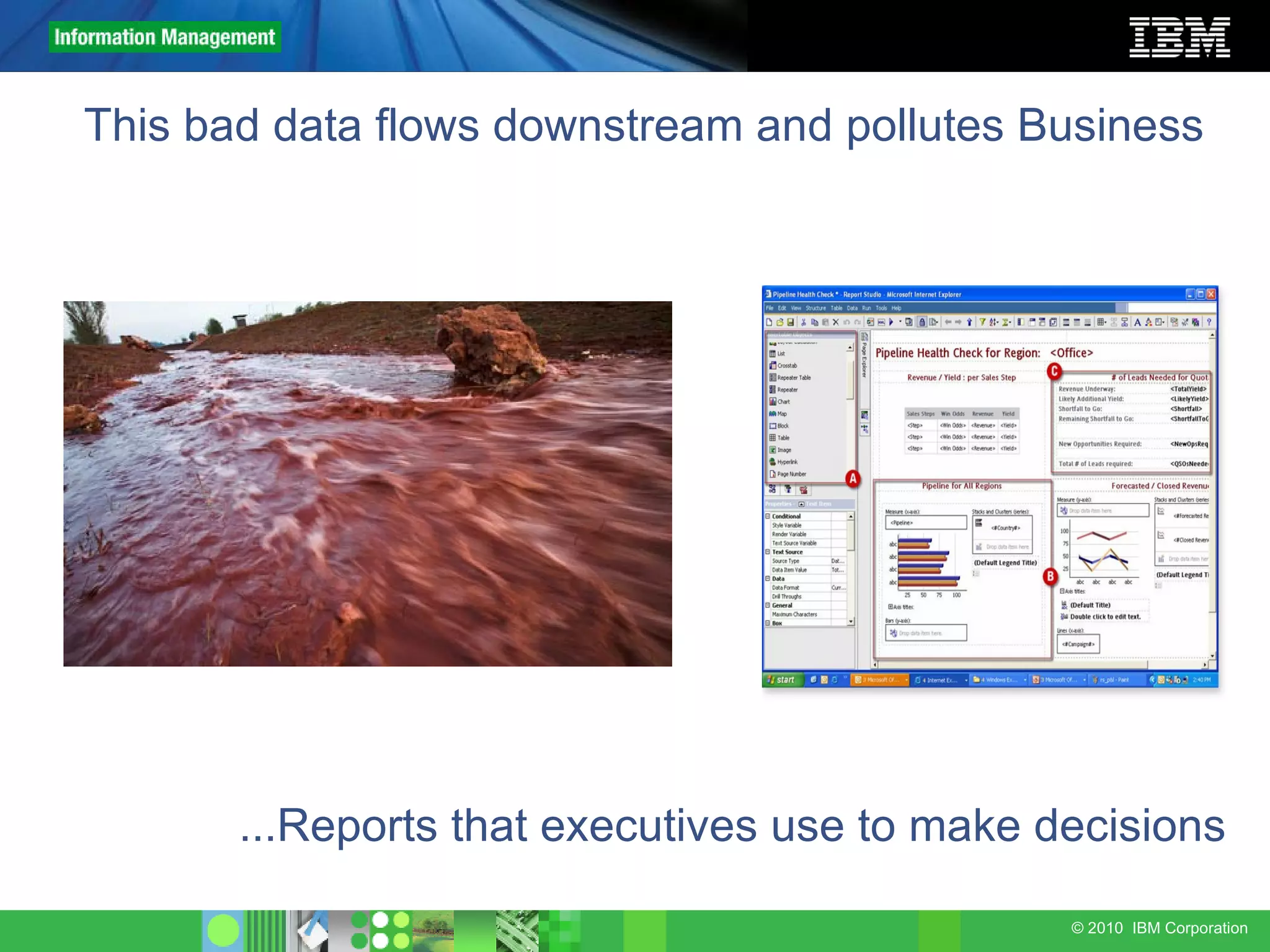Click the <TotalYield> value
The image size is (1270, 952).
click(1189, 389)
